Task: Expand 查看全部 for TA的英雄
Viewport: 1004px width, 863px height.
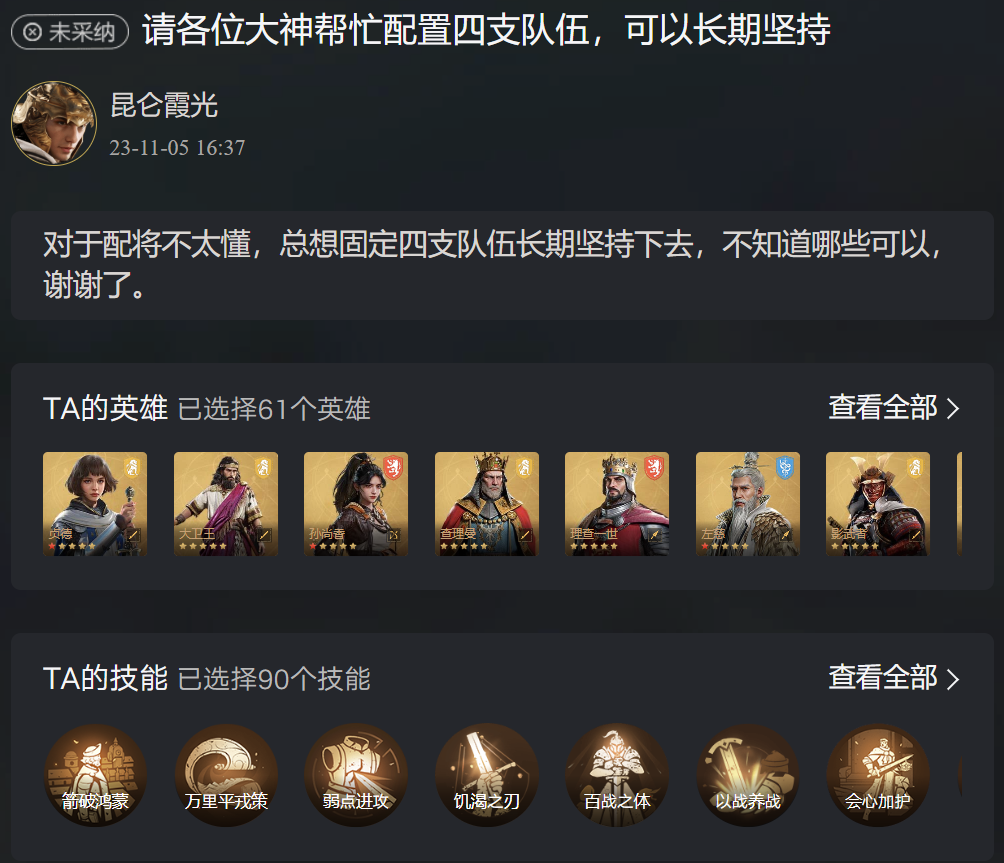Action: coord(894,408)
